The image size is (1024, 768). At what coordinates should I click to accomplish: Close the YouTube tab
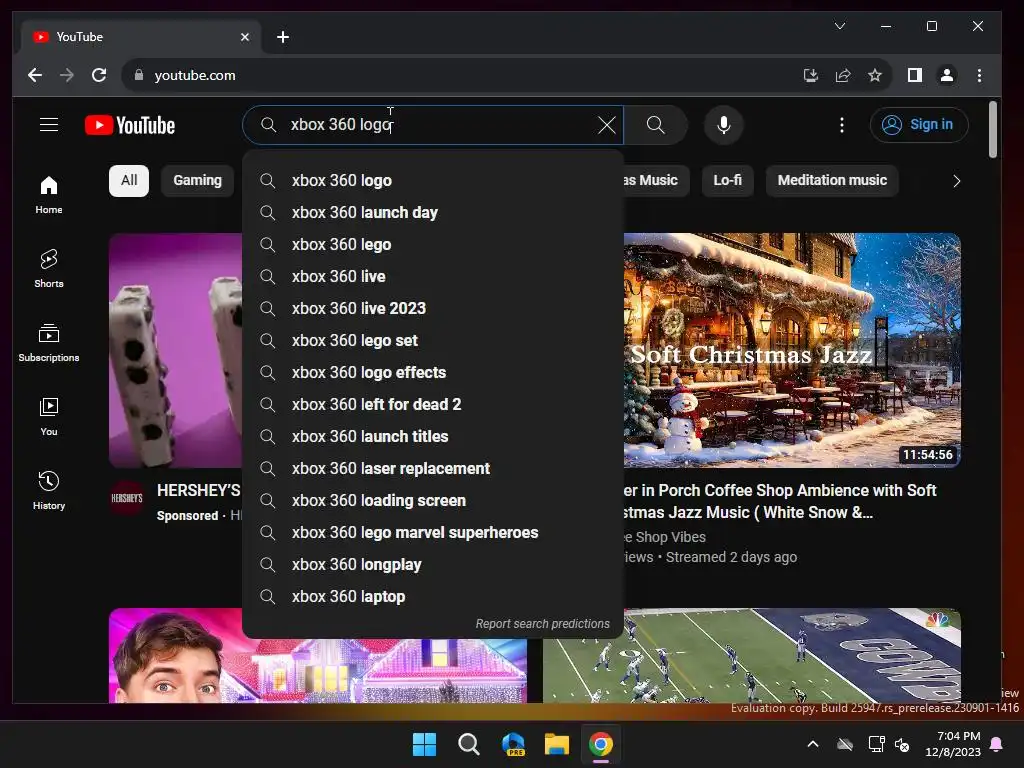245,37
